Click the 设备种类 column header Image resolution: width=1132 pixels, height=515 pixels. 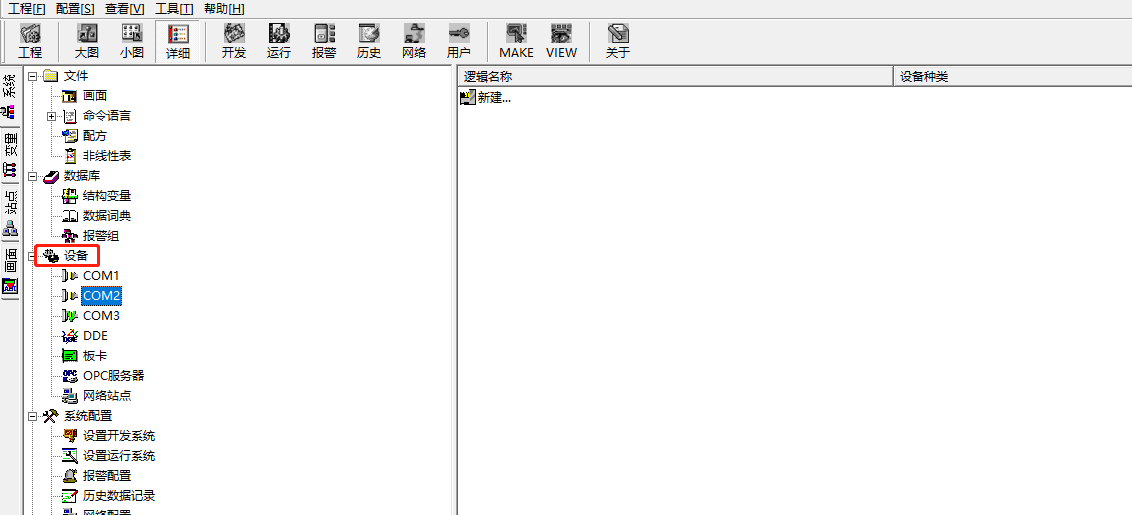click(1013, 77)
